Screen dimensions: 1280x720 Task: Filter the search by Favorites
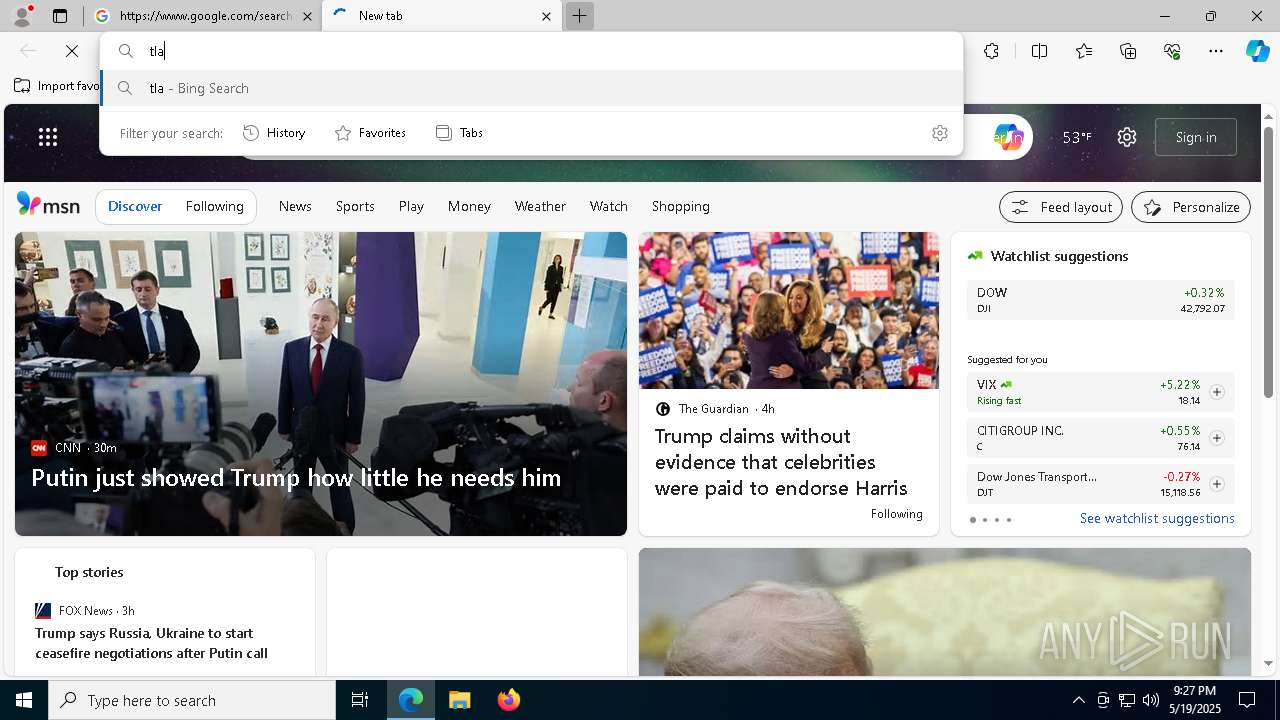point(370,133)
